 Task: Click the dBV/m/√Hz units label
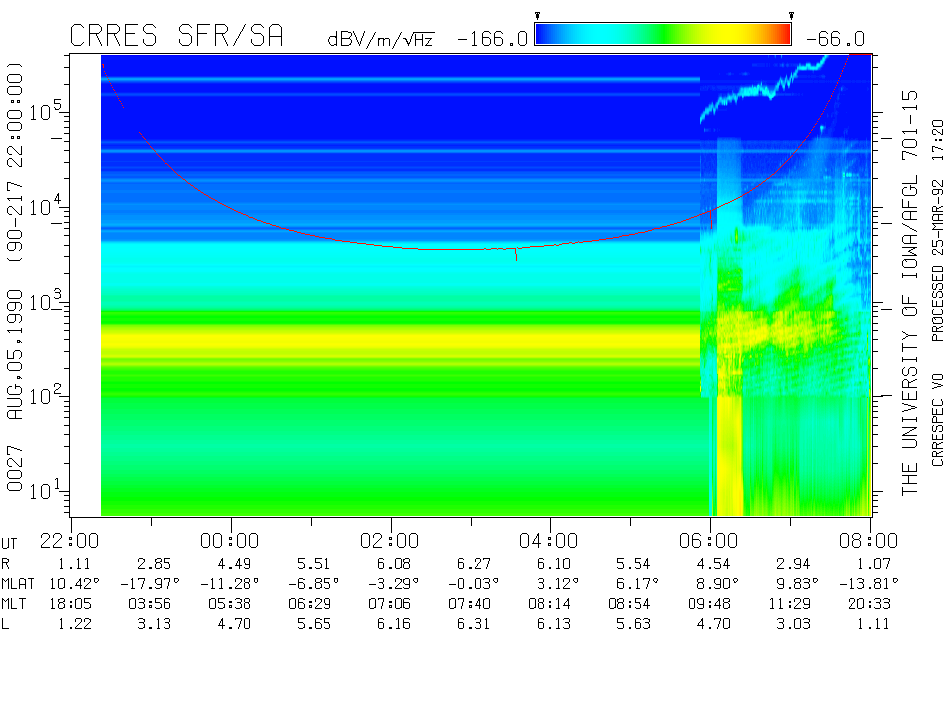coord(380,40)
